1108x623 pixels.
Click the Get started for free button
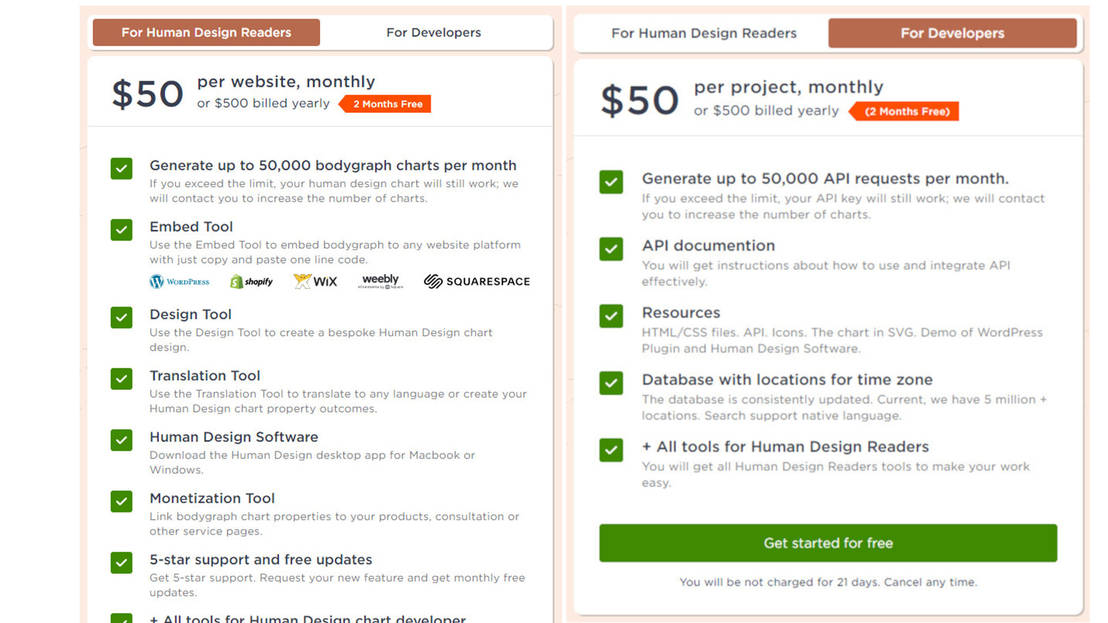[827, 543]
